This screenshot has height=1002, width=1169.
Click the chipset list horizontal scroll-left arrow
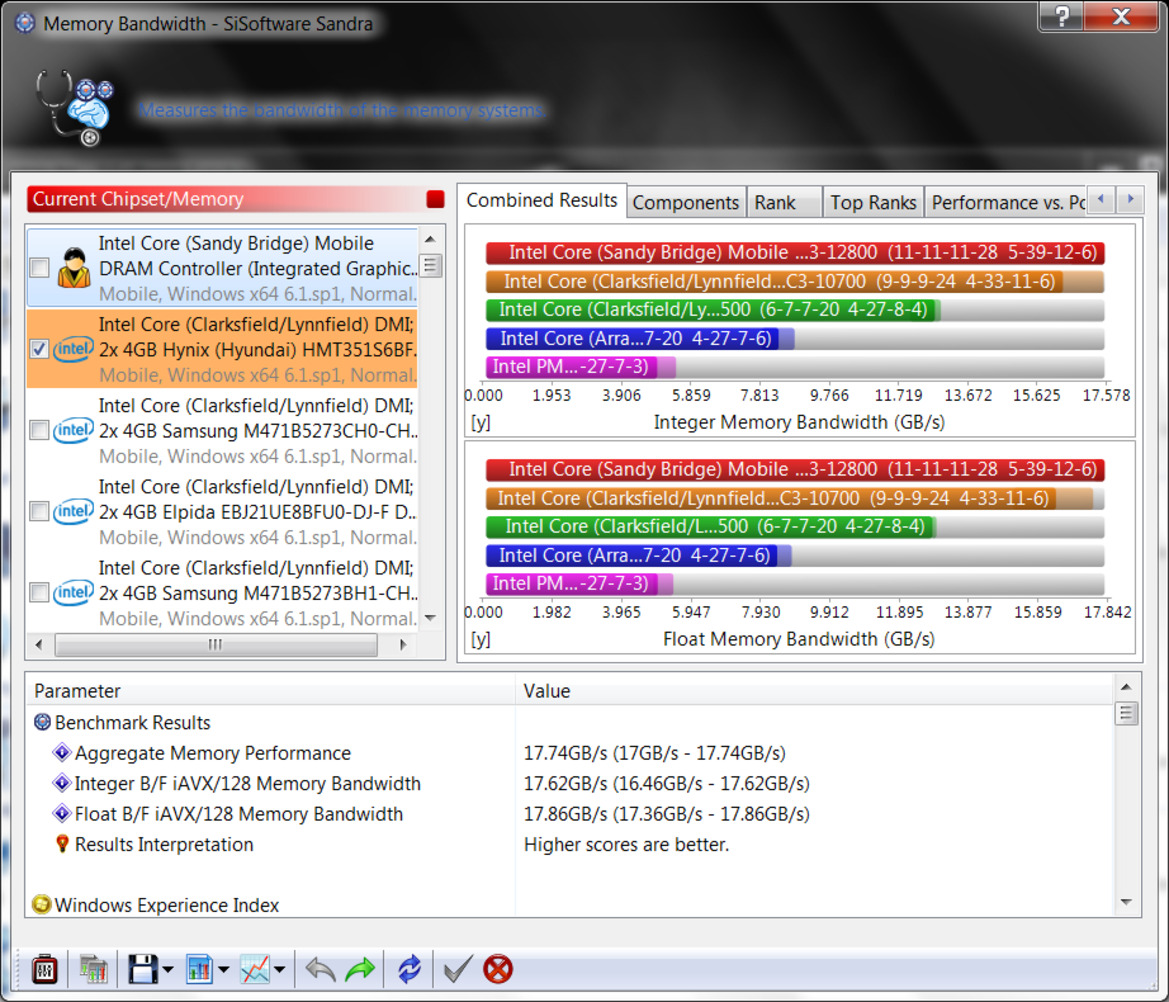tap(39, 644)
